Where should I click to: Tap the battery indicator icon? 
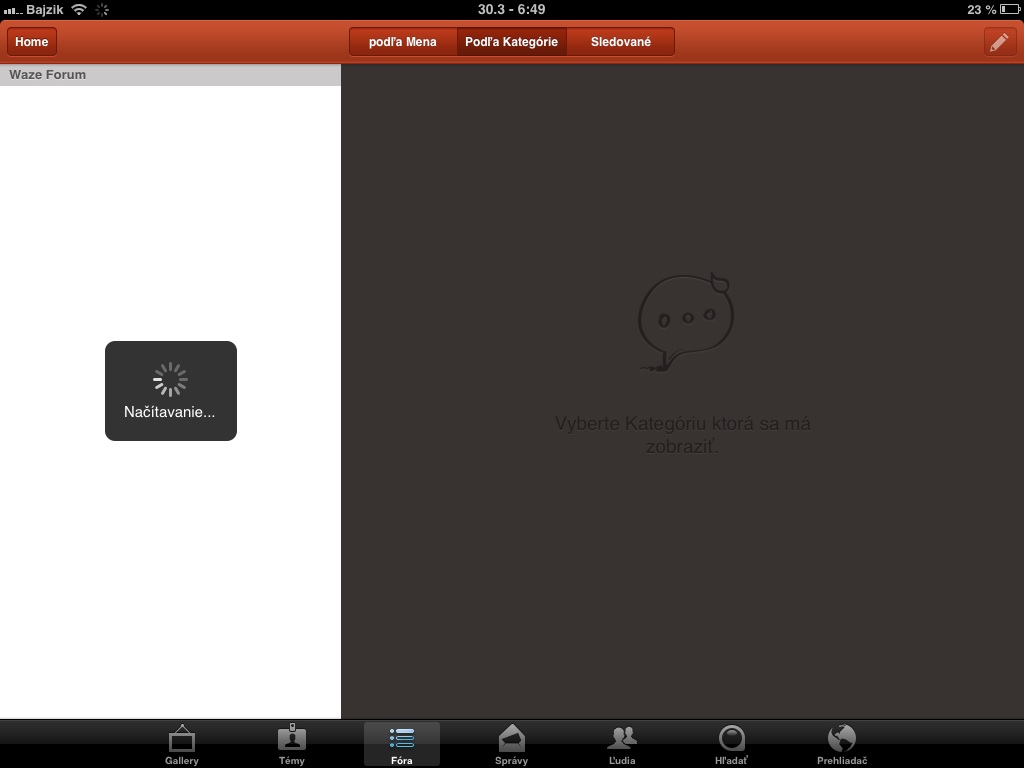[x=1009, y=10]
